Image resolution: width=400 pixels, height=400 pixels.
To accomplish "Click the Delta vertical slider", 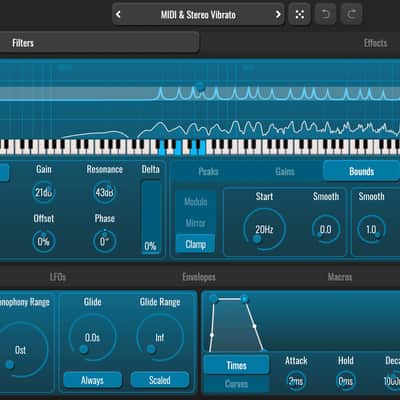I will pyautogui.click(x=151, y=217).
